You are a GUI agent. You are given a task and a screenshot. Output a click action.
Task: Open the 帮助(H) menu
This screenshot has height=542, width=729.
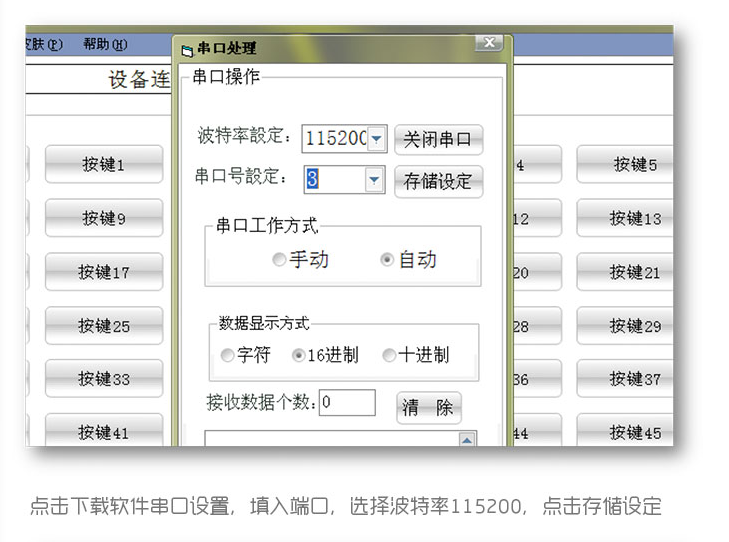click(105, 45)
